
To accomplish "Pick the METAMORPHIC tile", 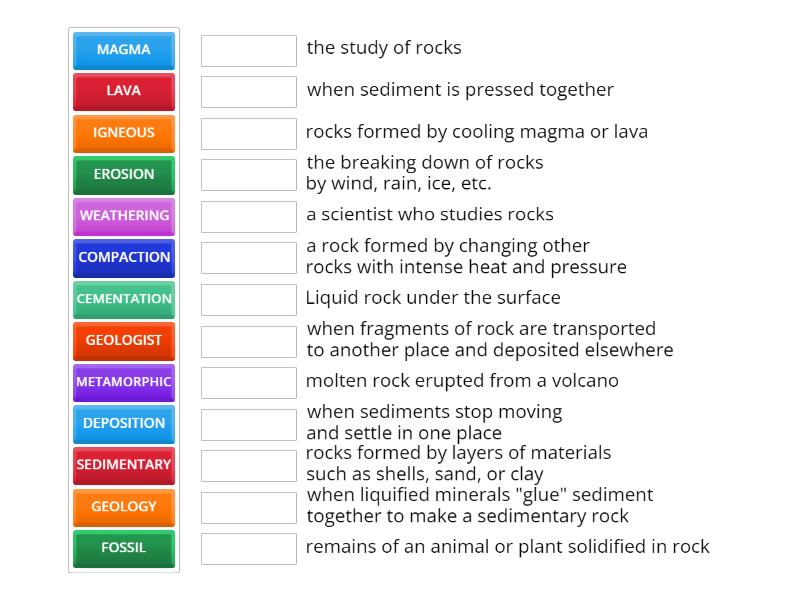I will (123, 382).
